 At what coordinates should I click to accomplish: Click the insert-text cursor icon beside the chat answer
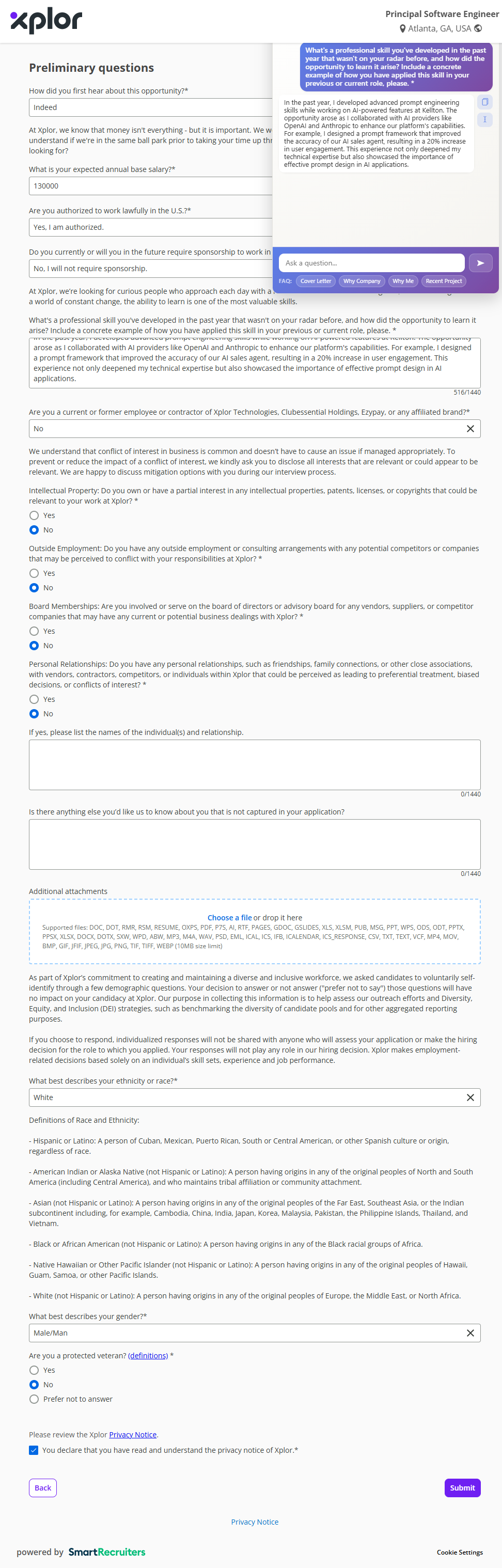coord(484,119)
